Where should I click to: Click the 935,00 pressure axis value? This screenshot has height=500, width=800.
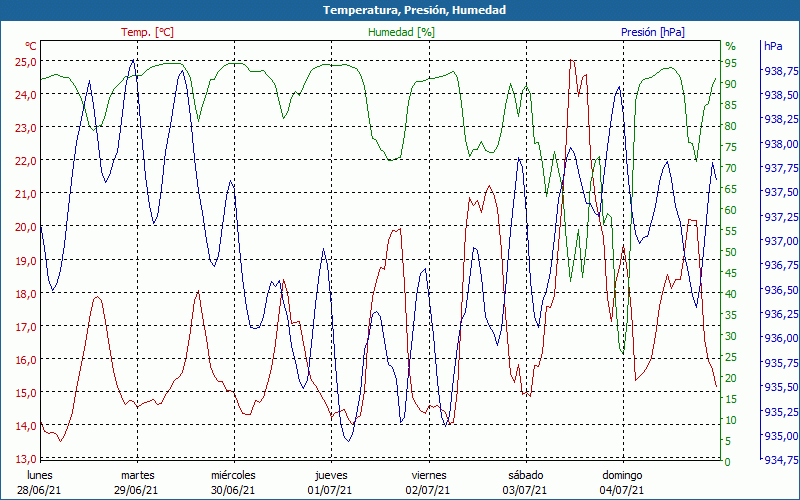(x=781, y=436)
